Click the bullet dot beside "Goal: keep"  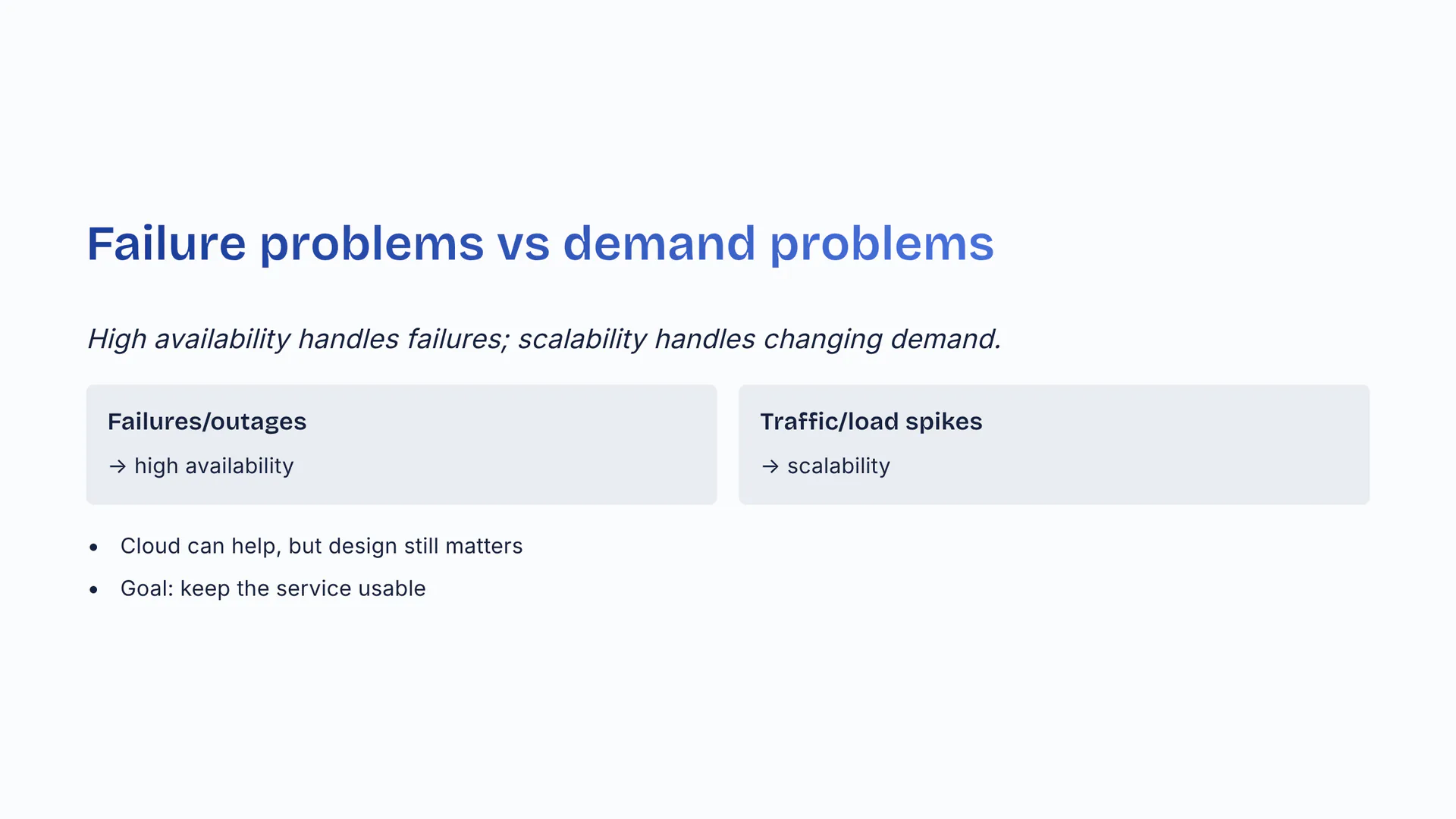point(93,589)
